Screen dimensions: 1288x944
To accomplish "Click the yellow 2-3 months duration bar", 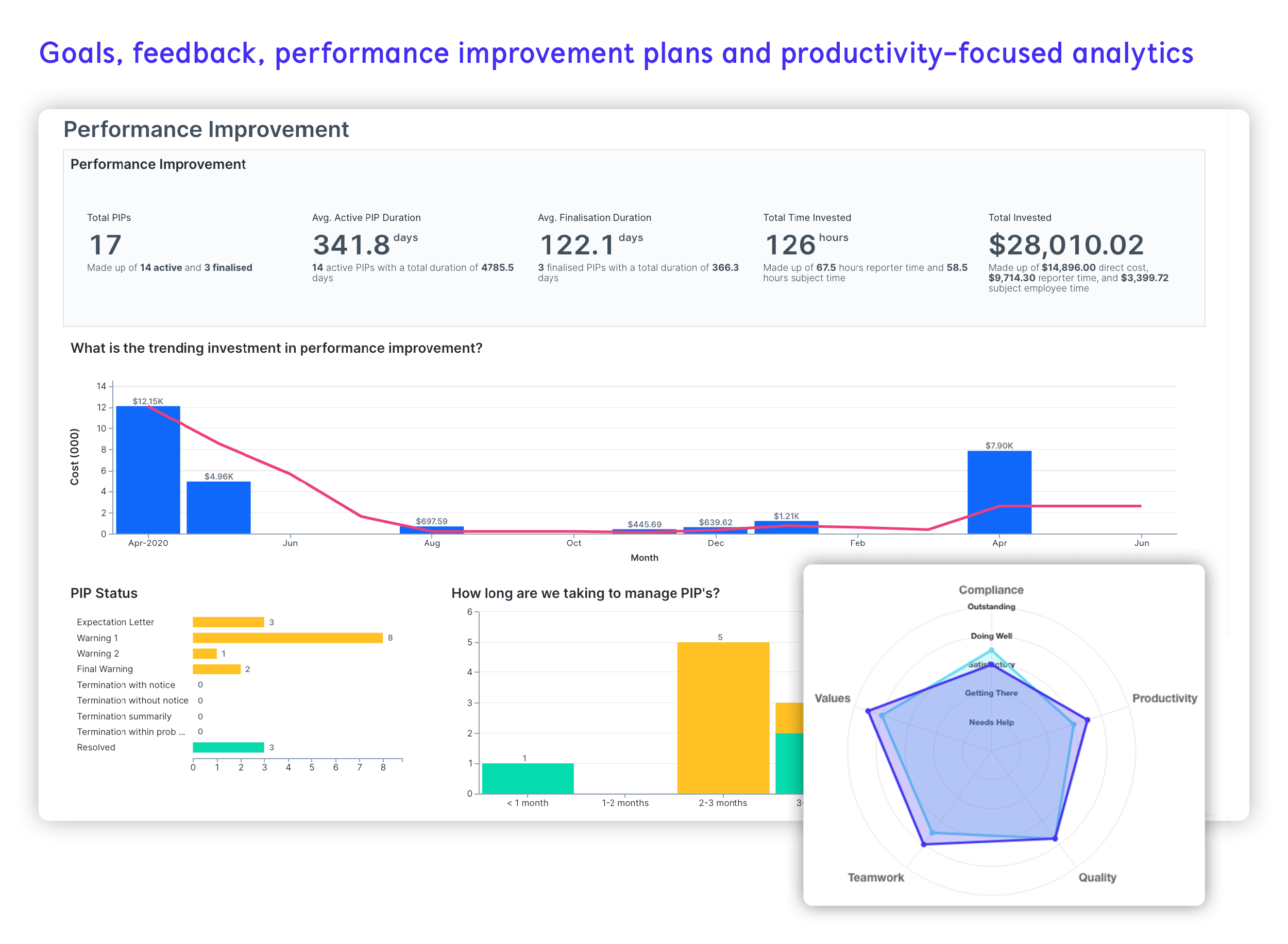I will 723,718.
